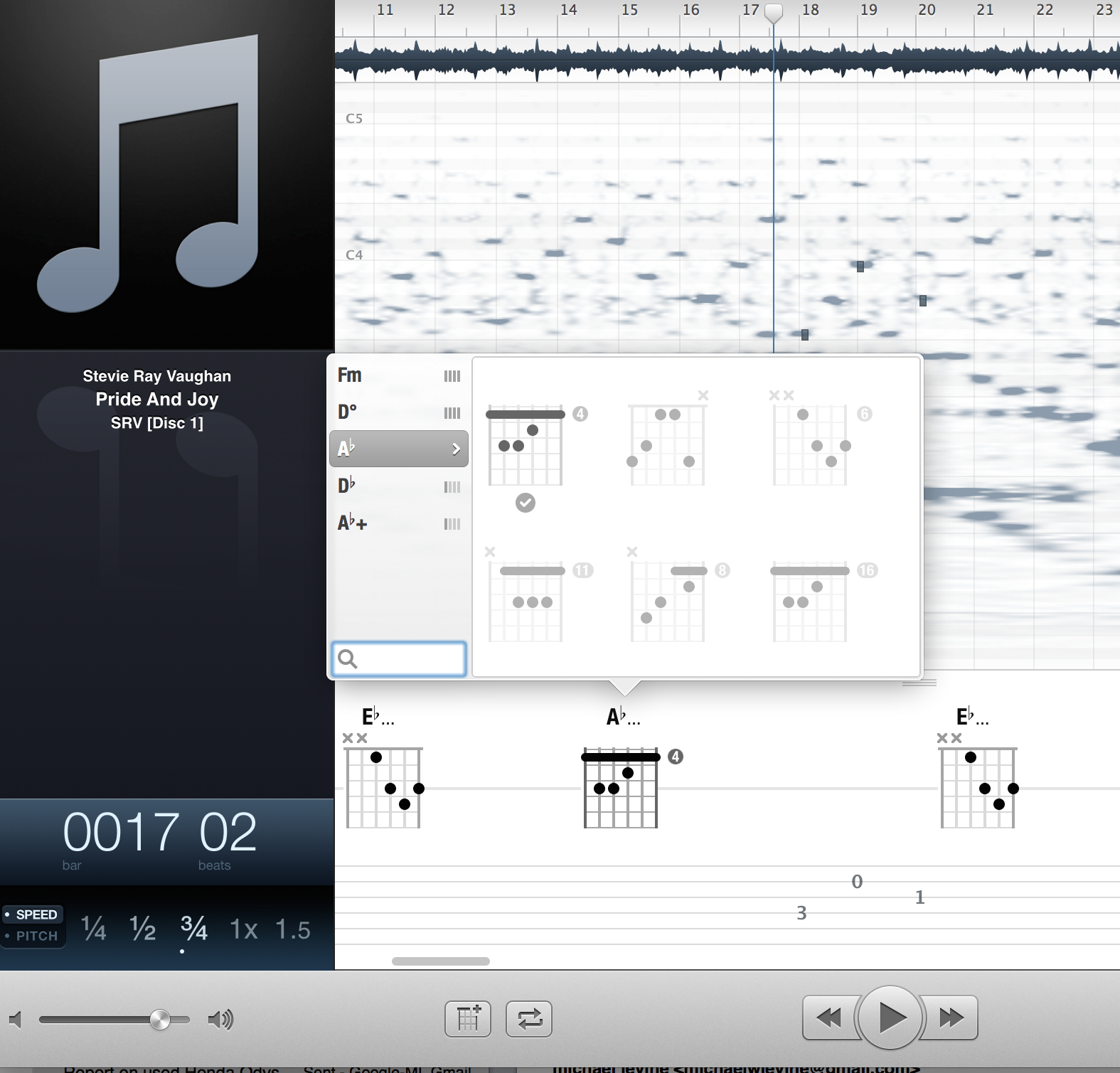1120x1073 pixels.
Task: Click the selected voicing checkmark
Action: 526,503
